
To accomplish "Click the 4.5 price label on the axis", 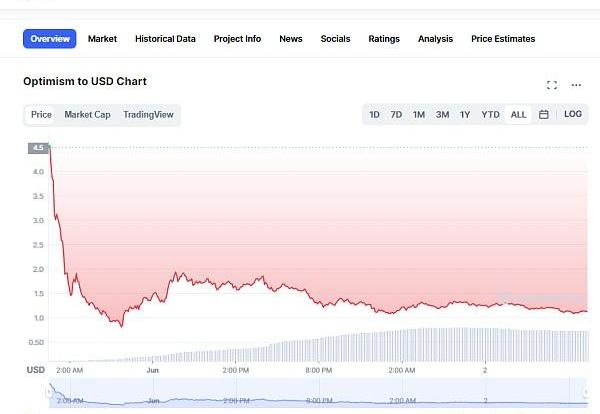I will click(x=38, y=148).
